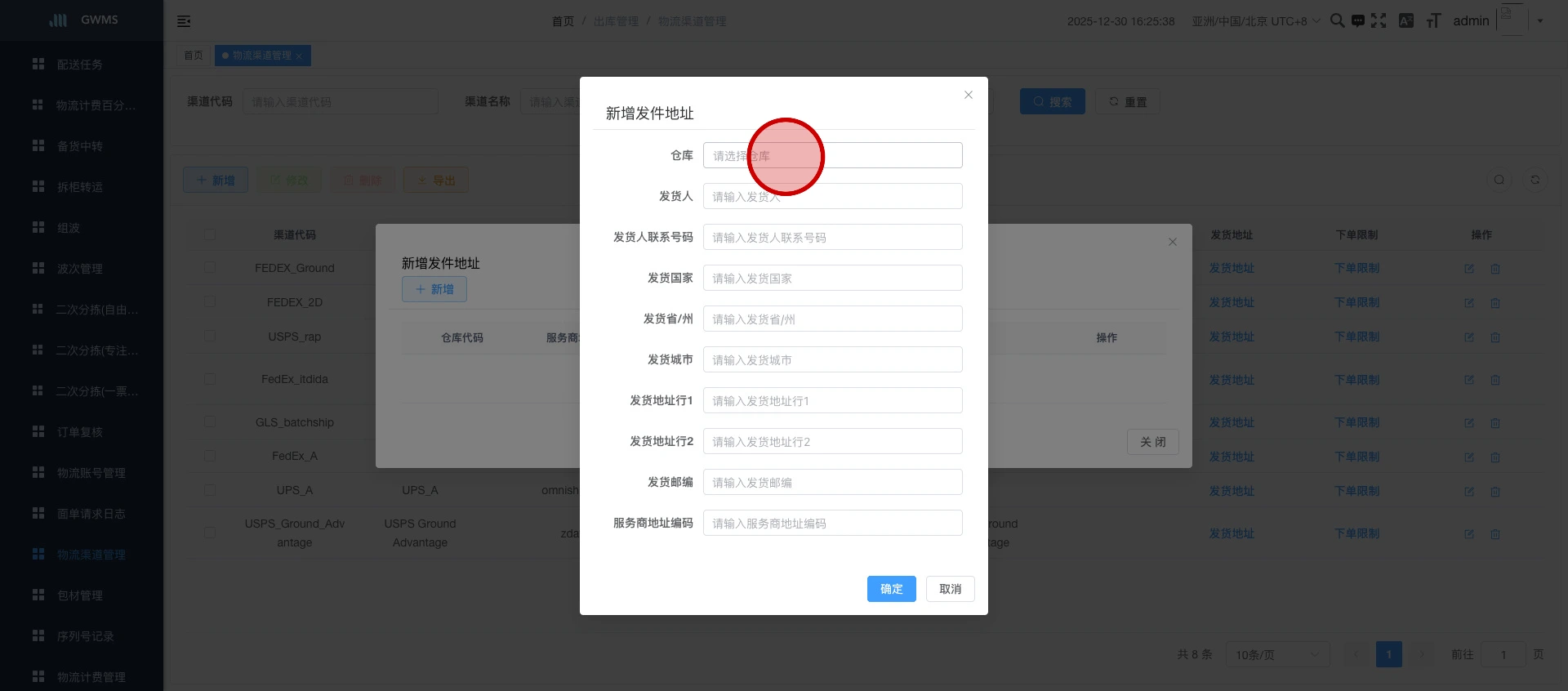Toggle the sidebar collapse hamburger icon

(184, 21)
